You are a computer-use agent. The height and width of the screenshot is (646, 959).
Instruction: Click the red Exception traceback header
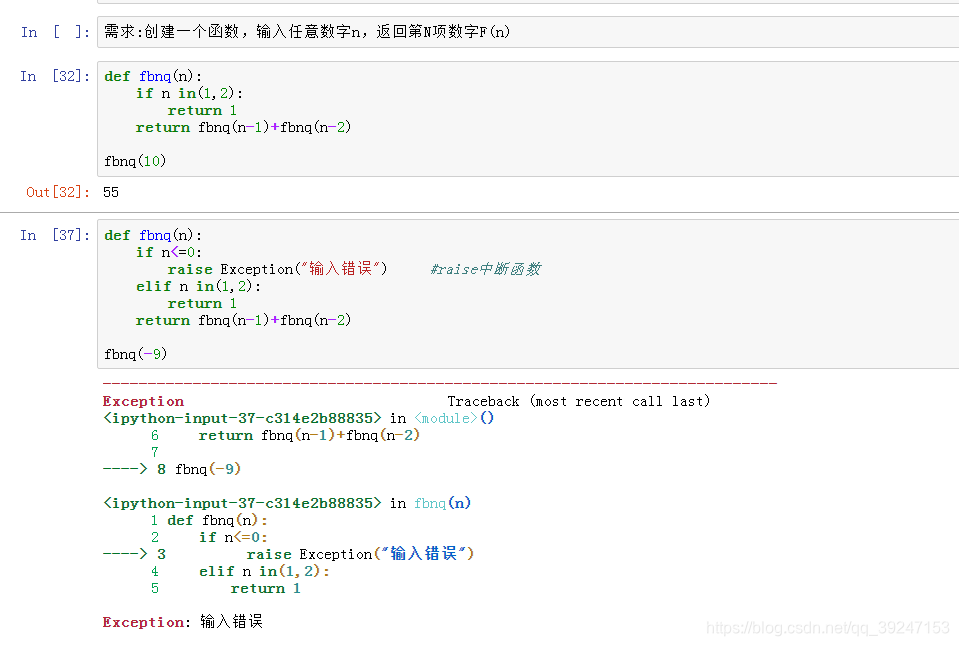143,401
